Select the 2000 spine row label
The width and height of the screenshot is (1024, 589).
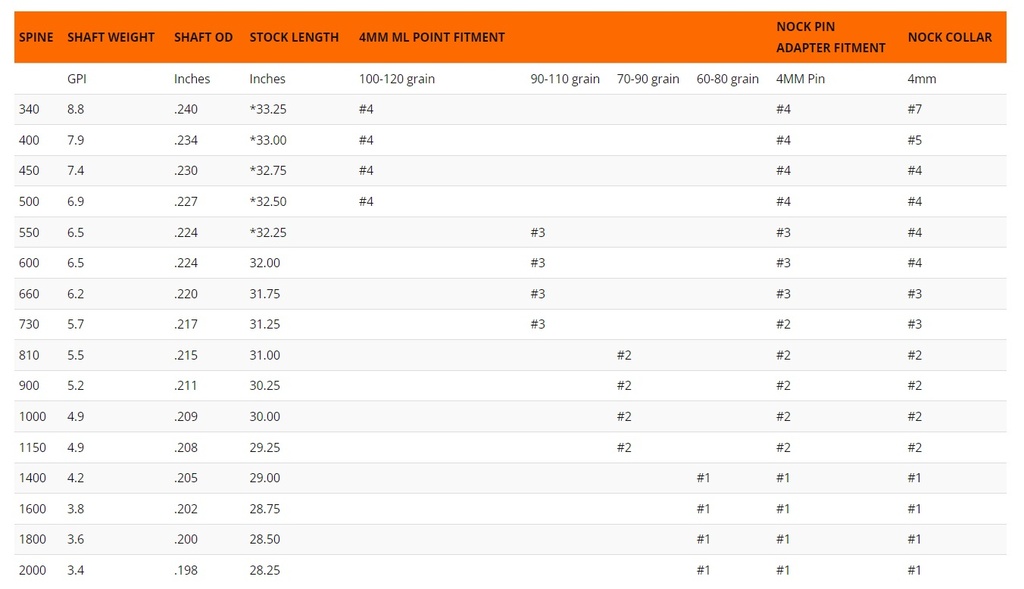[32, 570]
